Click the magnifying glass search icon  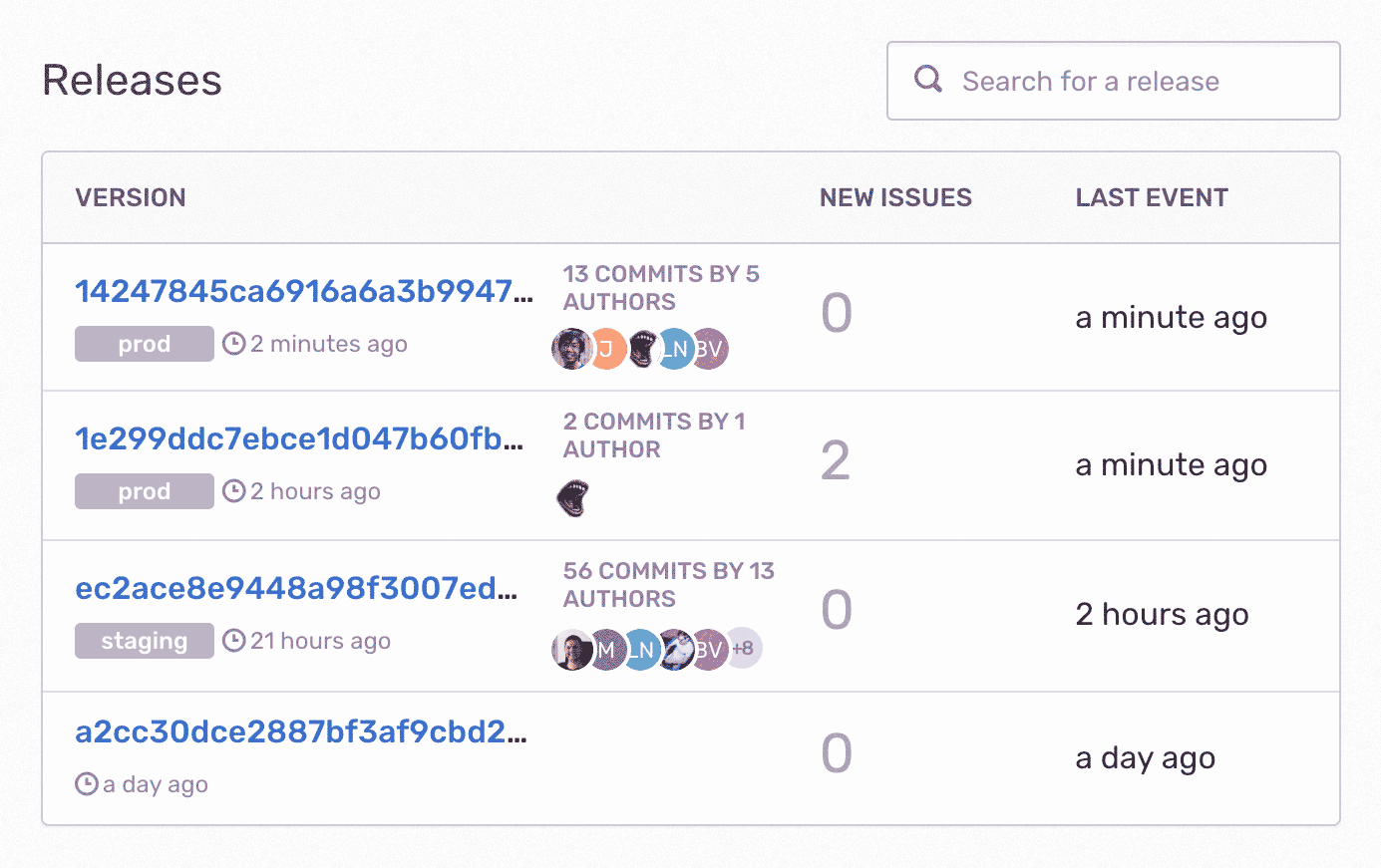(x=928, y=80)
